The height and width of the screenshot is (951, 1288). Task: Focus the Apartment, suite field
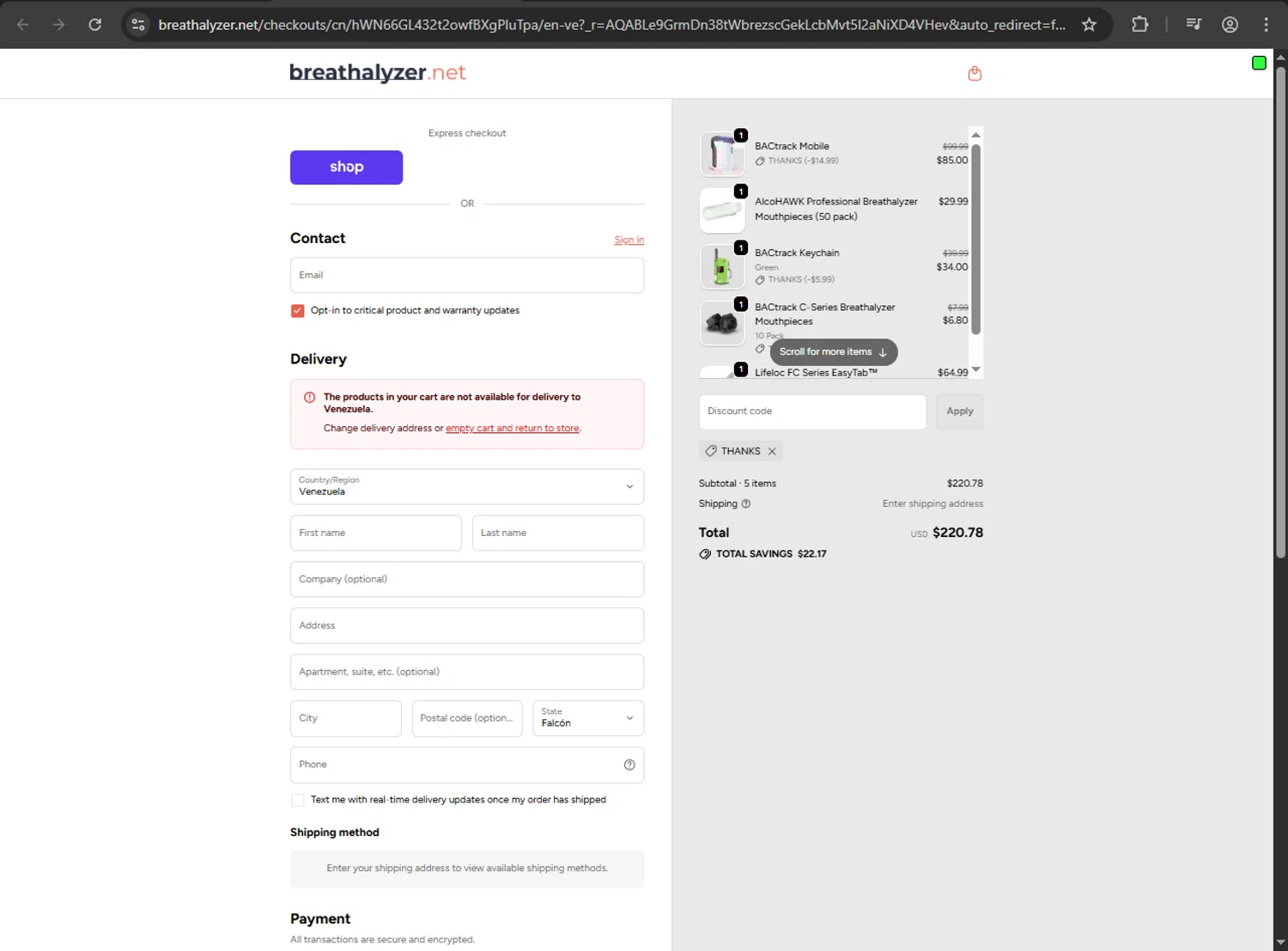pyautogui.click(x=467, y=672)
